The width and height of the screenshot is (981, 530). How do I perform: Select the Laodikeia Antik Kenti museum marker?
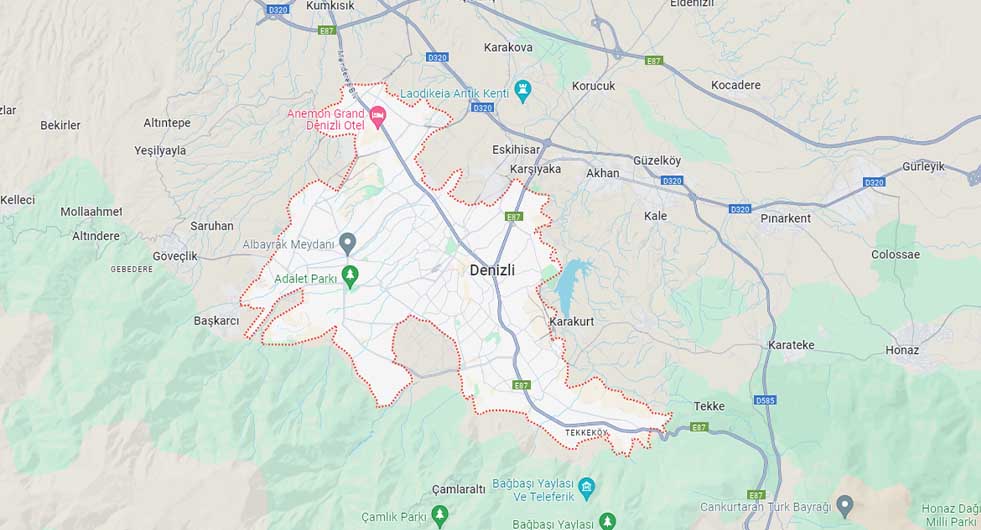(522, 91)
